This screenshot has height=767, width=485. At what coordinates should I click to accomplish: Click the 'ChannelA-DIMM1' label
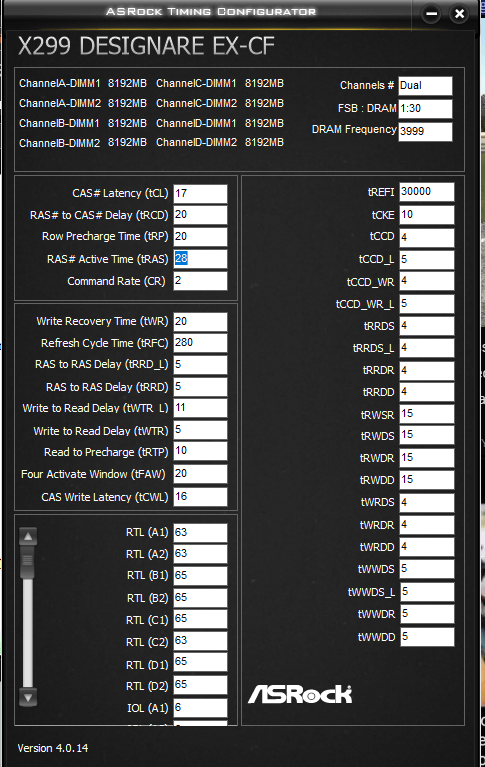point(60,84)
